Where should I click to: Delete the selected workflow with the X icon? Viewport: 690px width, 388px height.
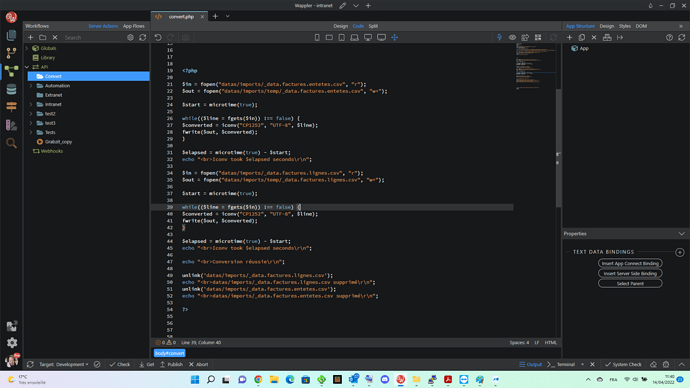(55, 38)
